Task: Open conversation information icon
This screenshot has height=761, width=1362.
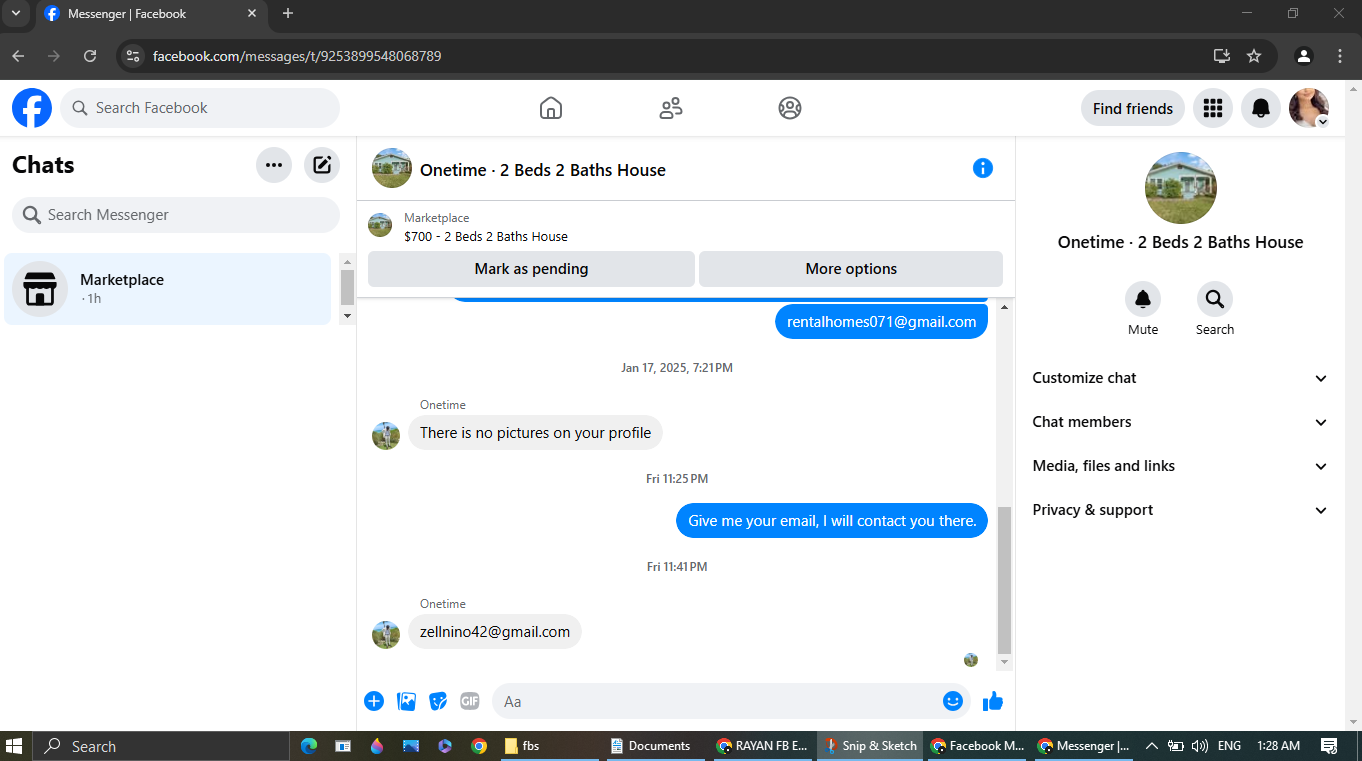Action: point(983,168)
